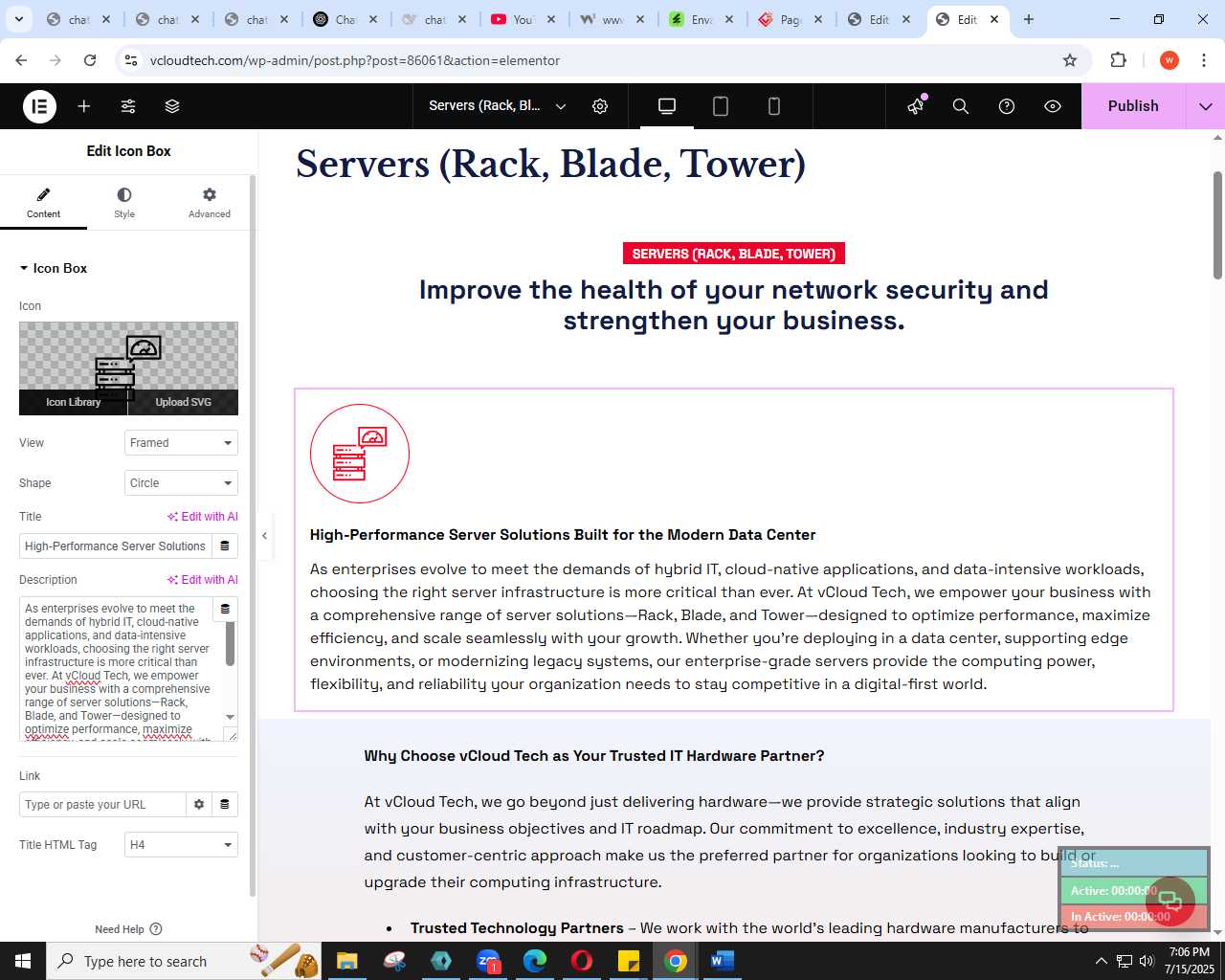Reload the current browser page
The image size is (1225, 980).
90,60
